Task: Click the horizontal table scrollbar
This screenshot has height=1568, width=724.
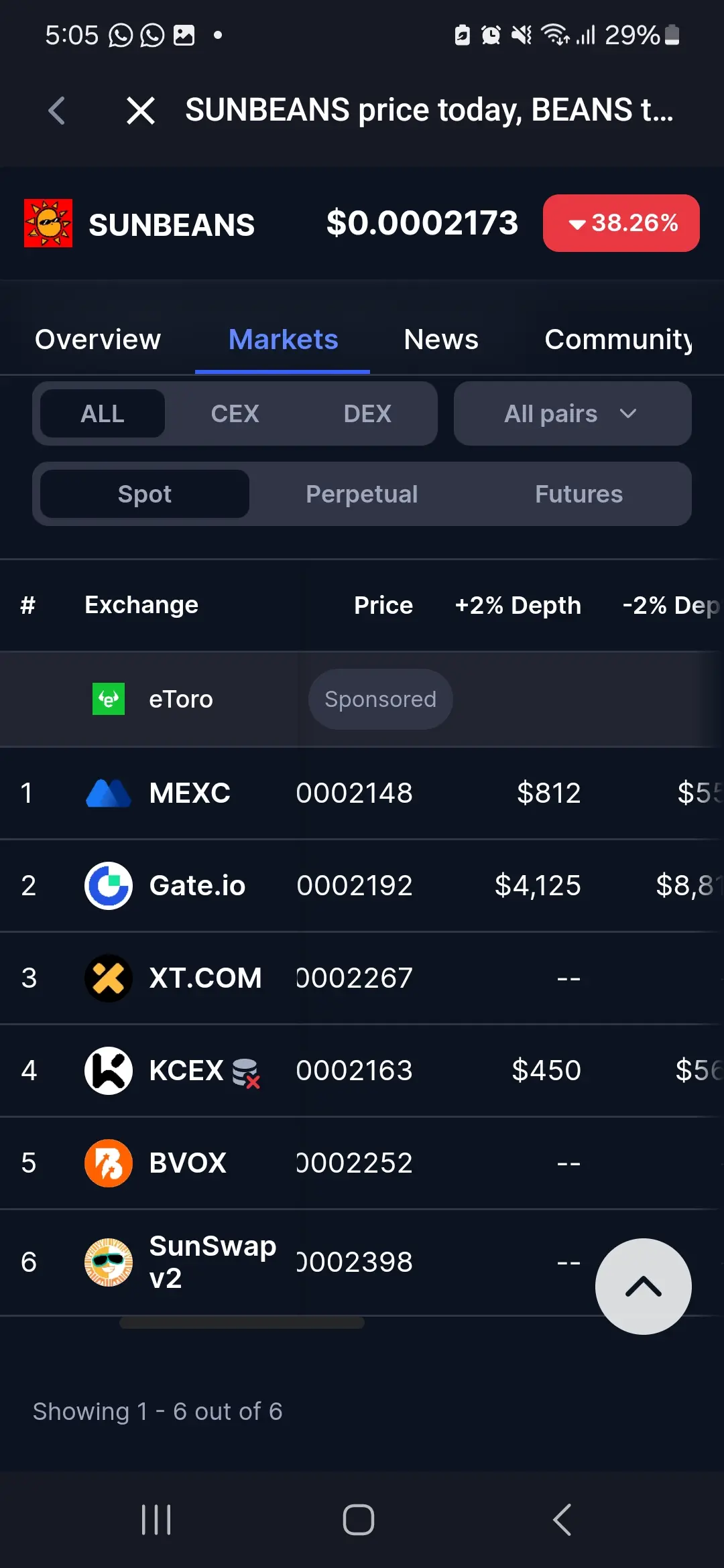Action: (x=241, y=1323)
